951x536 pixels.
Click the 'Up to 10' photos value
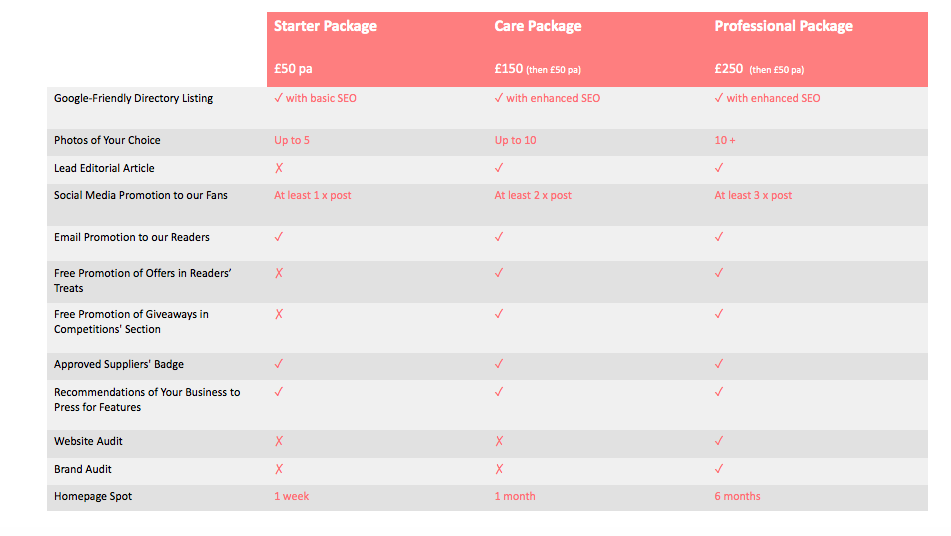[515, 140]
